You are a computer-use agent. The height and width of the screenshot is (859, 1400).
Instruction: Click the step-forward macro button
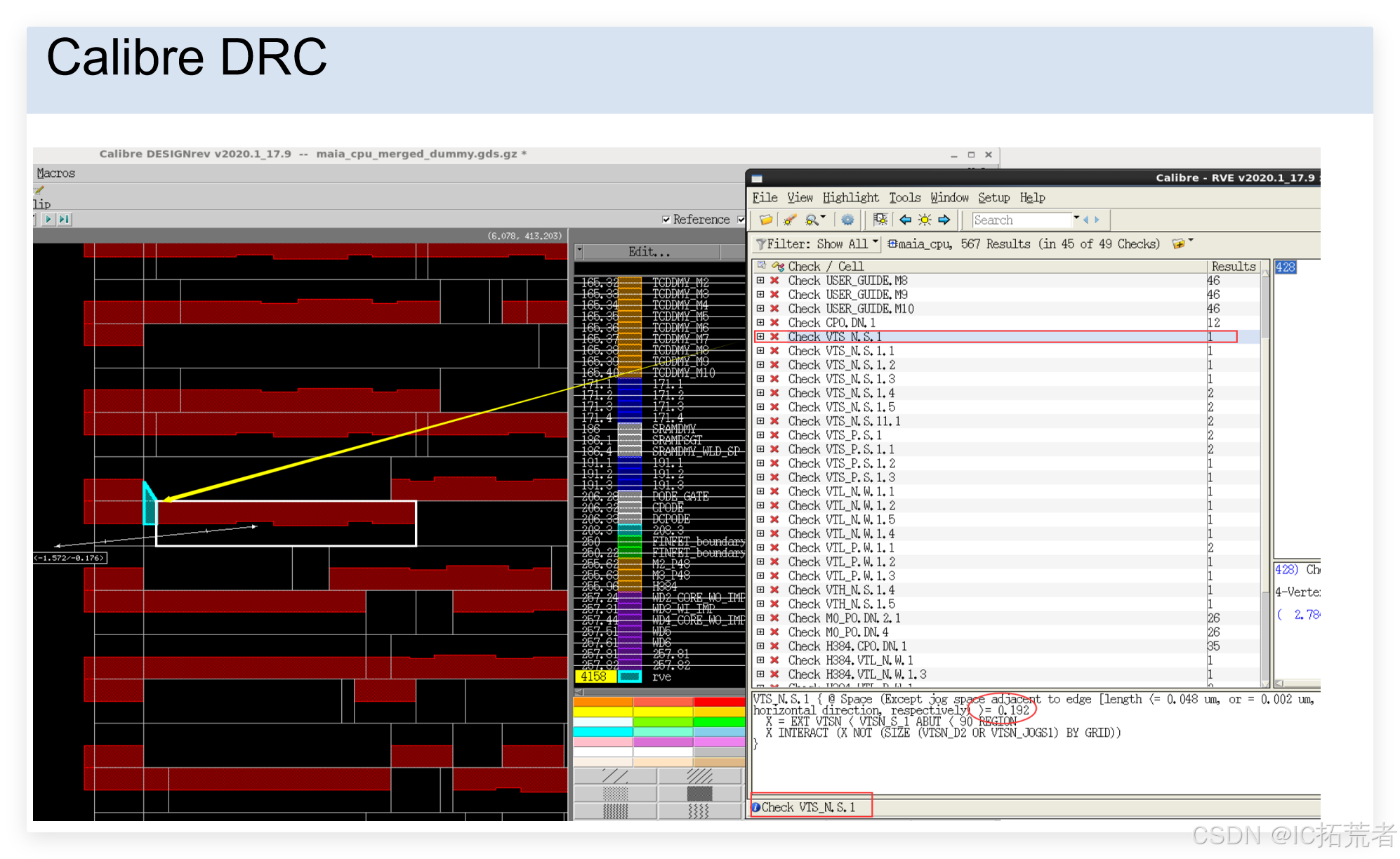64,219
